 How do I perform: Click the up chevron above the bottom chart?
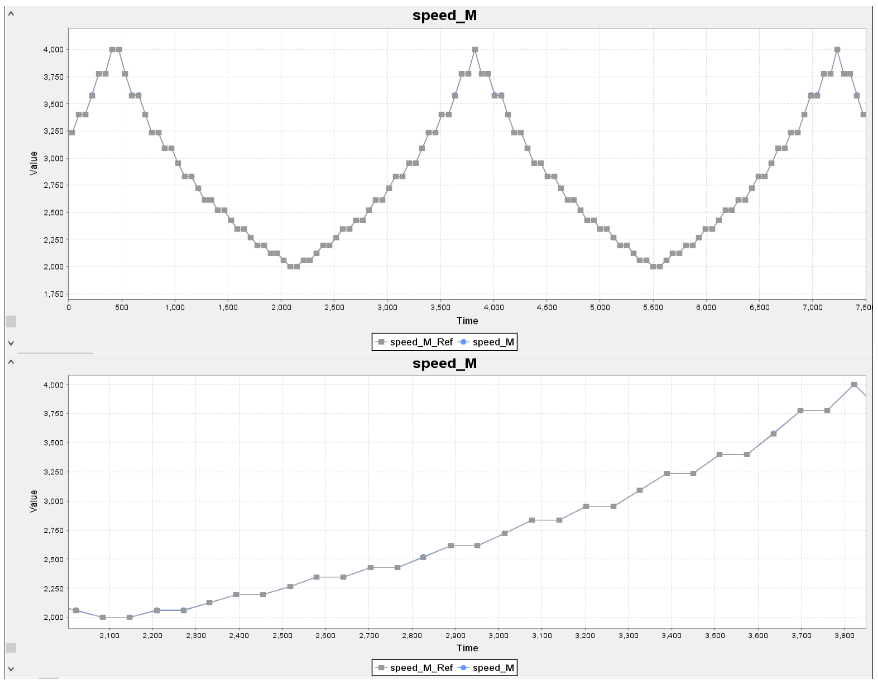[11, 362]
